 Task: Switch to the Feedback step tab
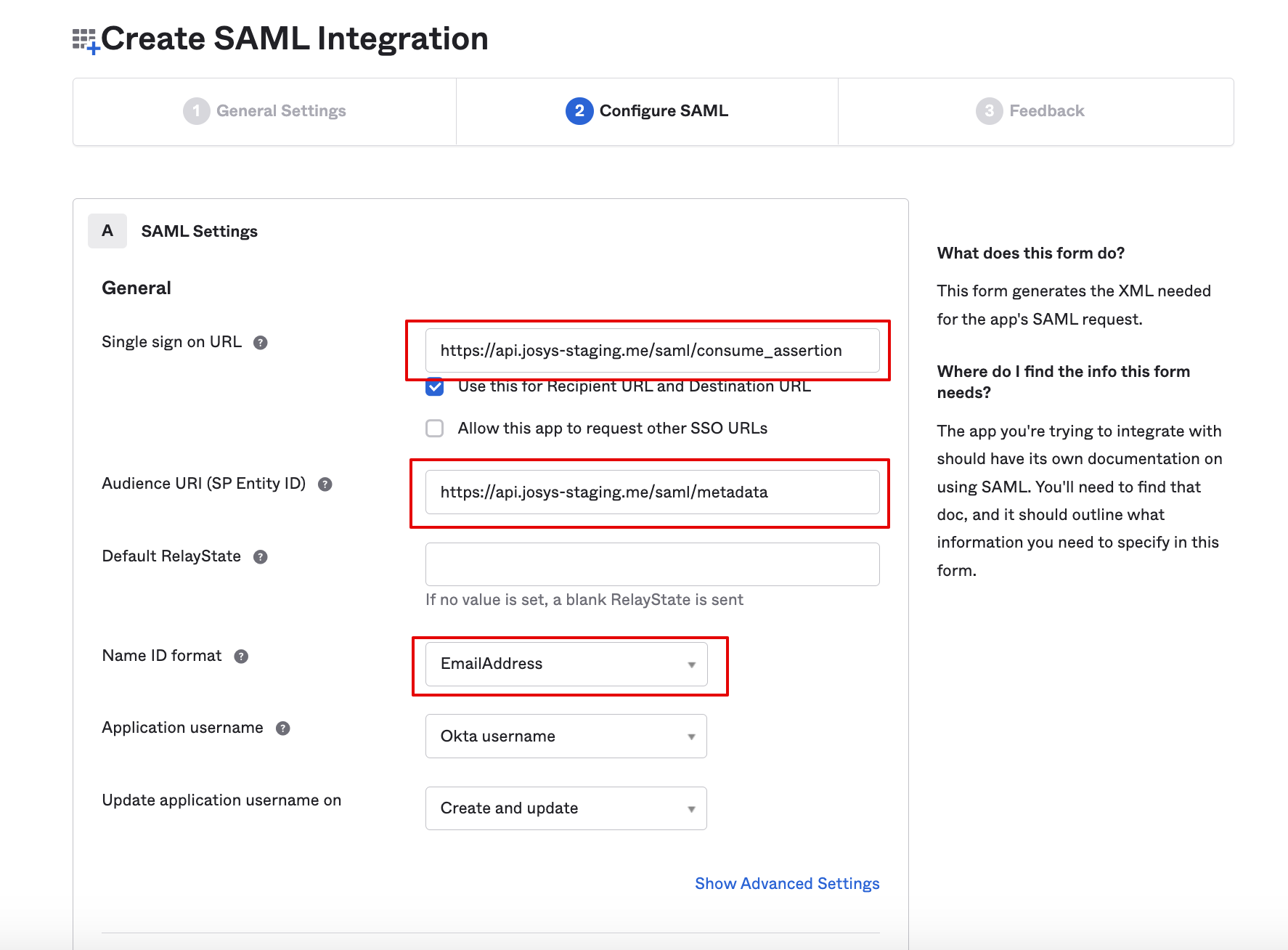tap(1046, 111)
